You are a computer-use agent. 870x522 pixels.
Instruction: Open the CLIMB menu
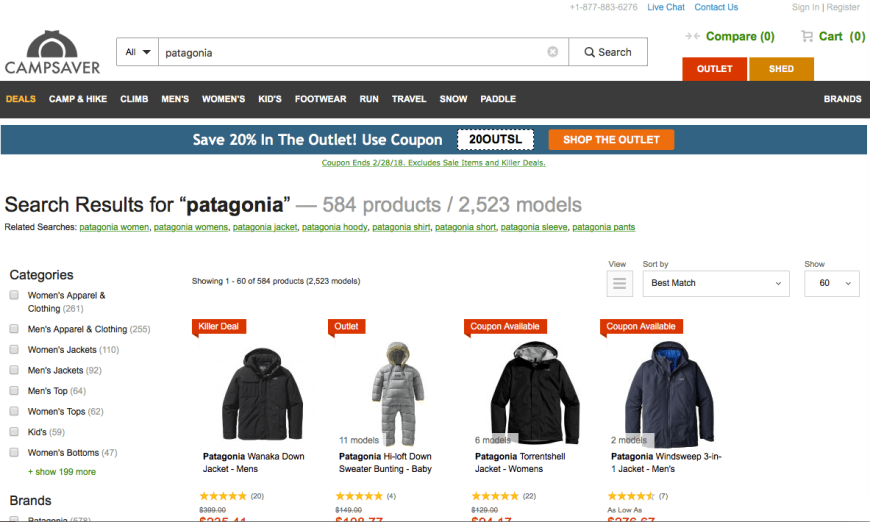click(x=134, y=99)
